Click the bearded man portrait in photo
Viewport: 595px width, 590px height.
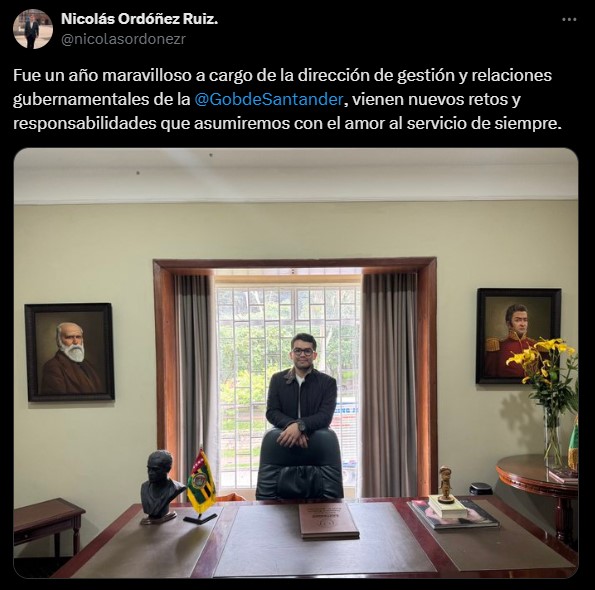tap(70, 352)
